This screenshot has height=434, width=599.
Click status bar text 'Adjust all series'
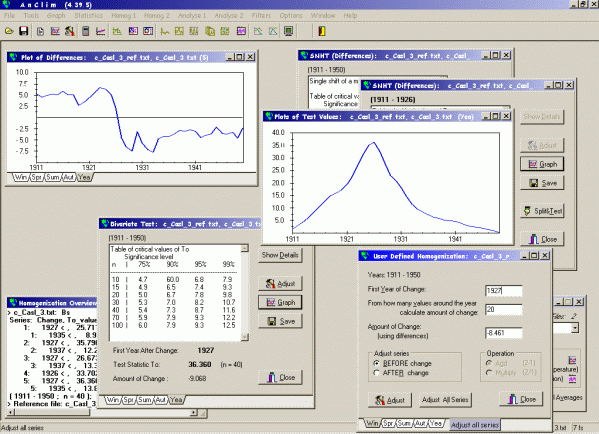tap(23, 428)
